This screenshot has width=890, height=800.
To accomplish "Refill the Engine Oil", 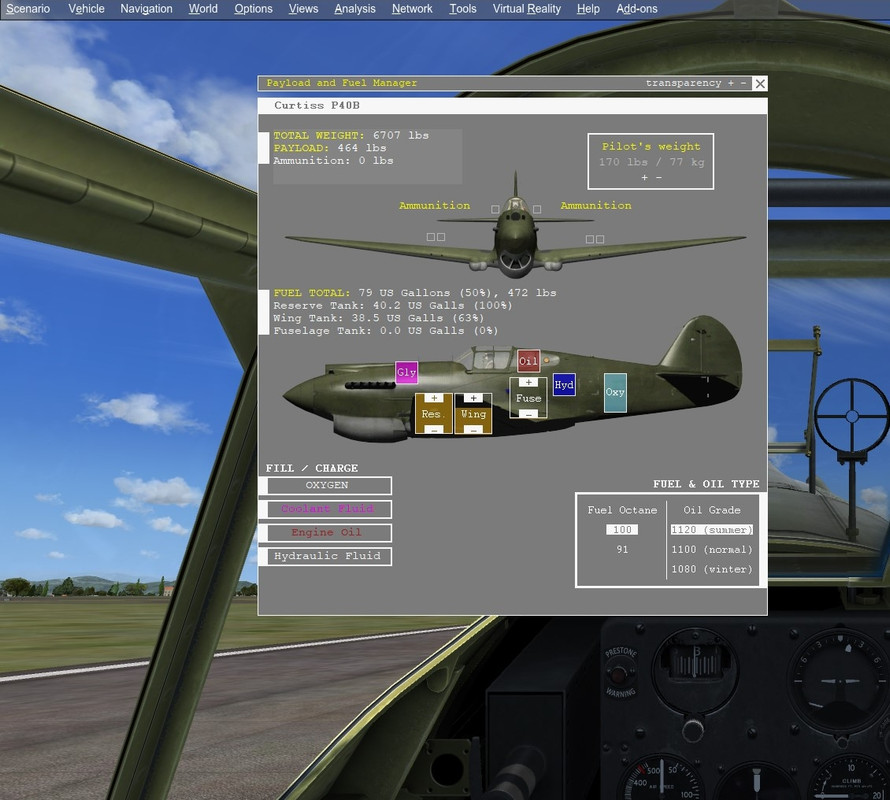I will point(329,533).
